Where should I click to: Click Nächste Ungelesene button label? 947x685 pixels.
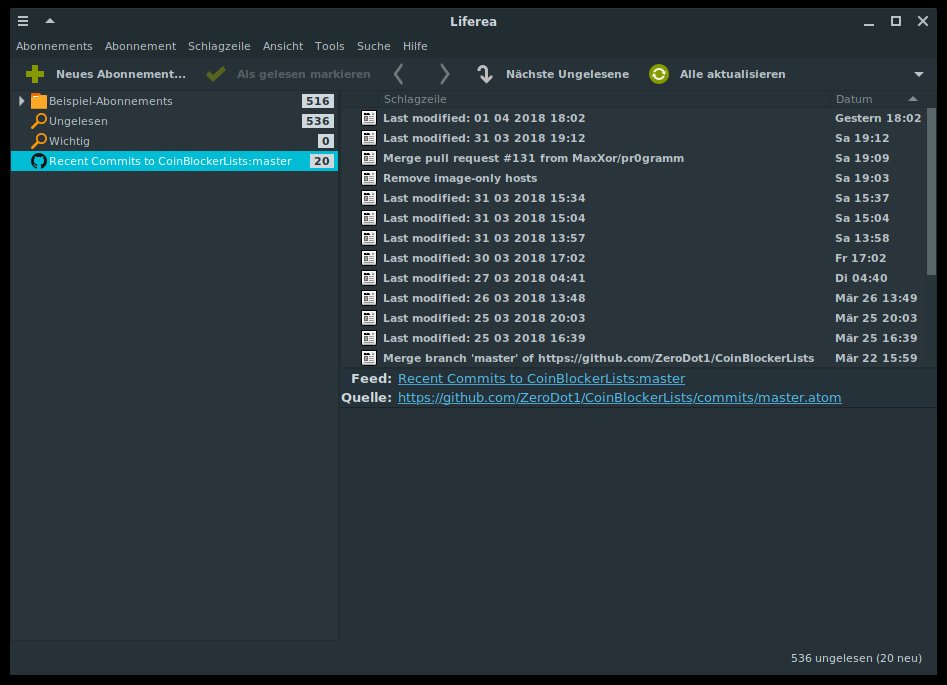coord(567,74)
